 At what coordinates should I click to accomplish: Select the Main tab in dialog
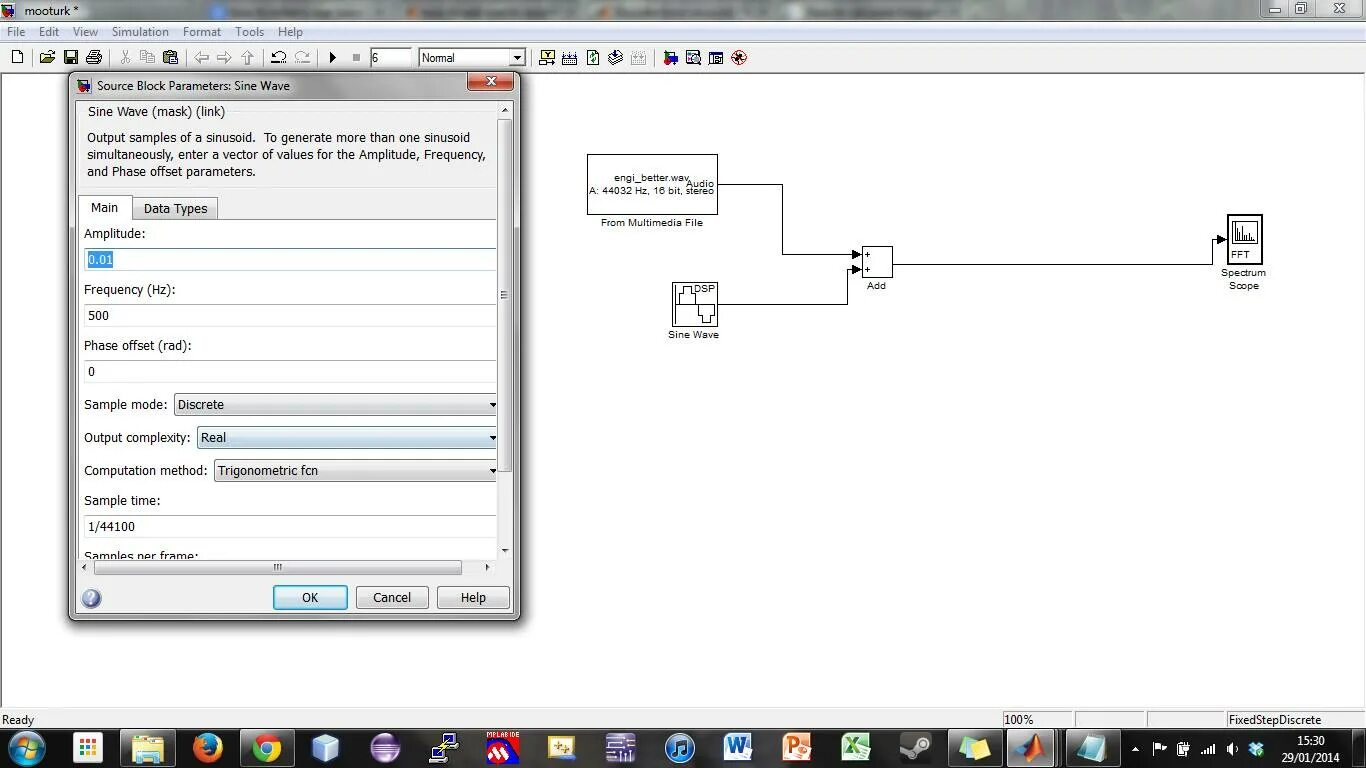[105, 207]
